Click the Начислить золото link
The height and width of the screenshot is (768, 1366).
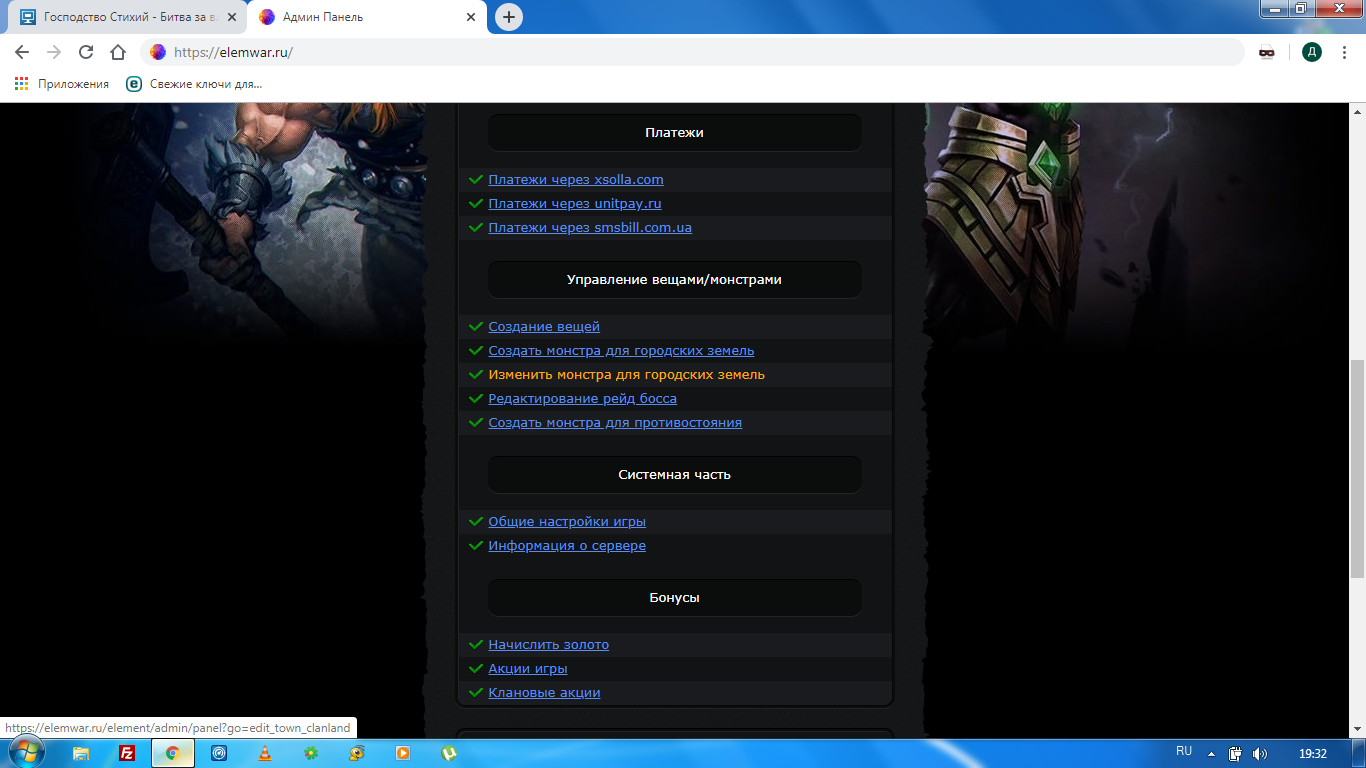548,645
